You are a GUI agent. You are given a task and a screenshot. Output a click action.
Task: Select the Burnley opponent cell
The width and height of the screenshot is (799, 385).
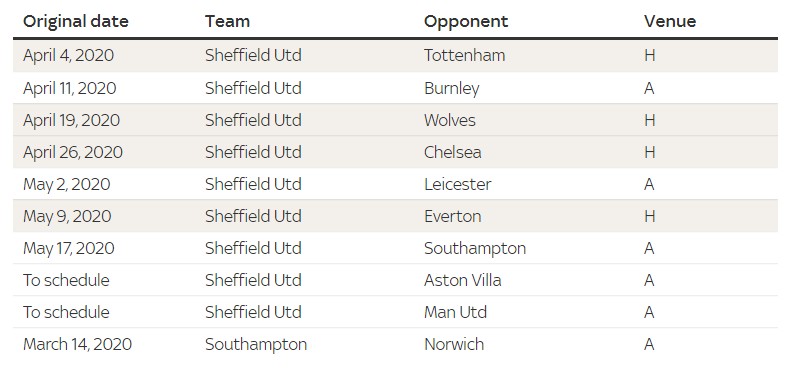coord(451,89)
